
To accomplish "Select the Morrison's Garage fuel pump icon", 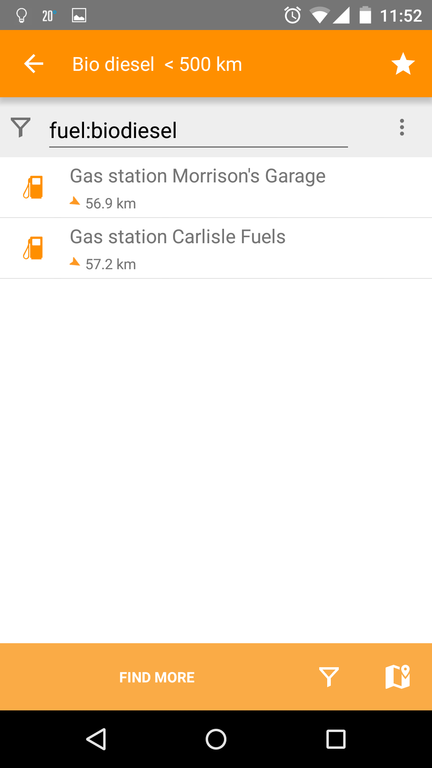I will tap(33, 187).
